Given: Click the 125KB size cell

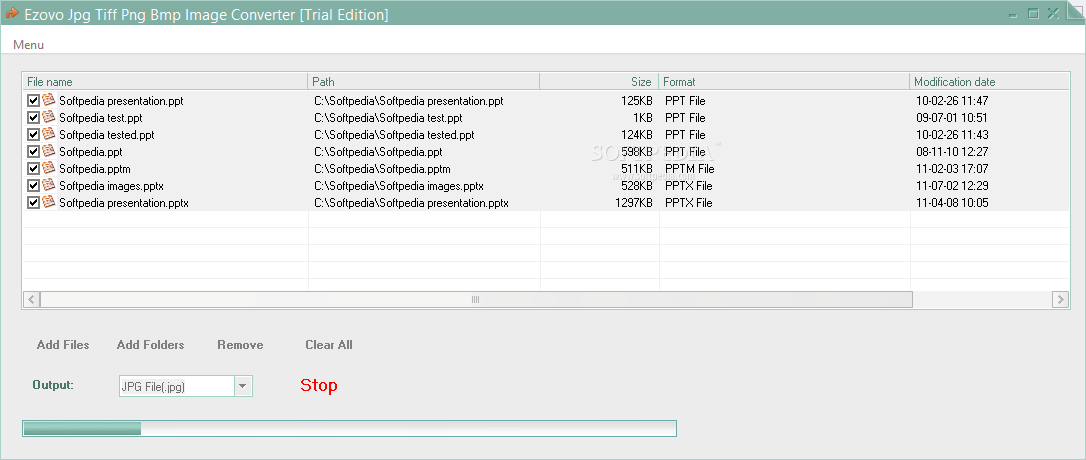Looking at the screenshot, I should click(x=637, y=101).
